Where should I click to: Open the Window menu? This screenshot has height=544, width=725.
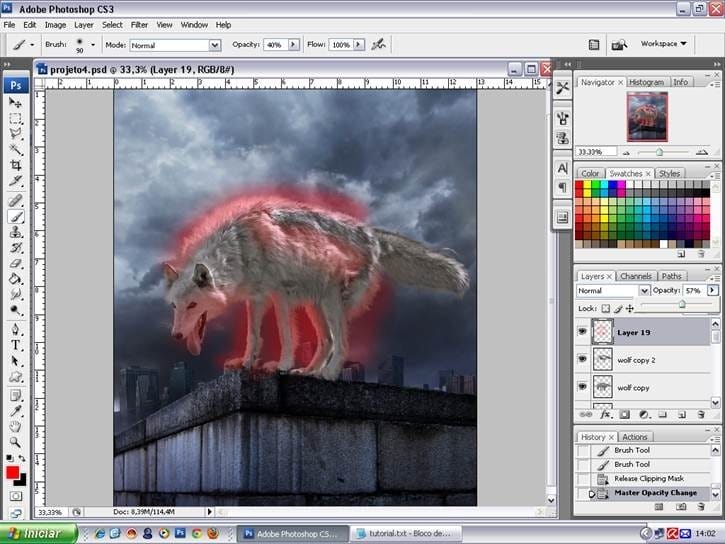[194, 25]
